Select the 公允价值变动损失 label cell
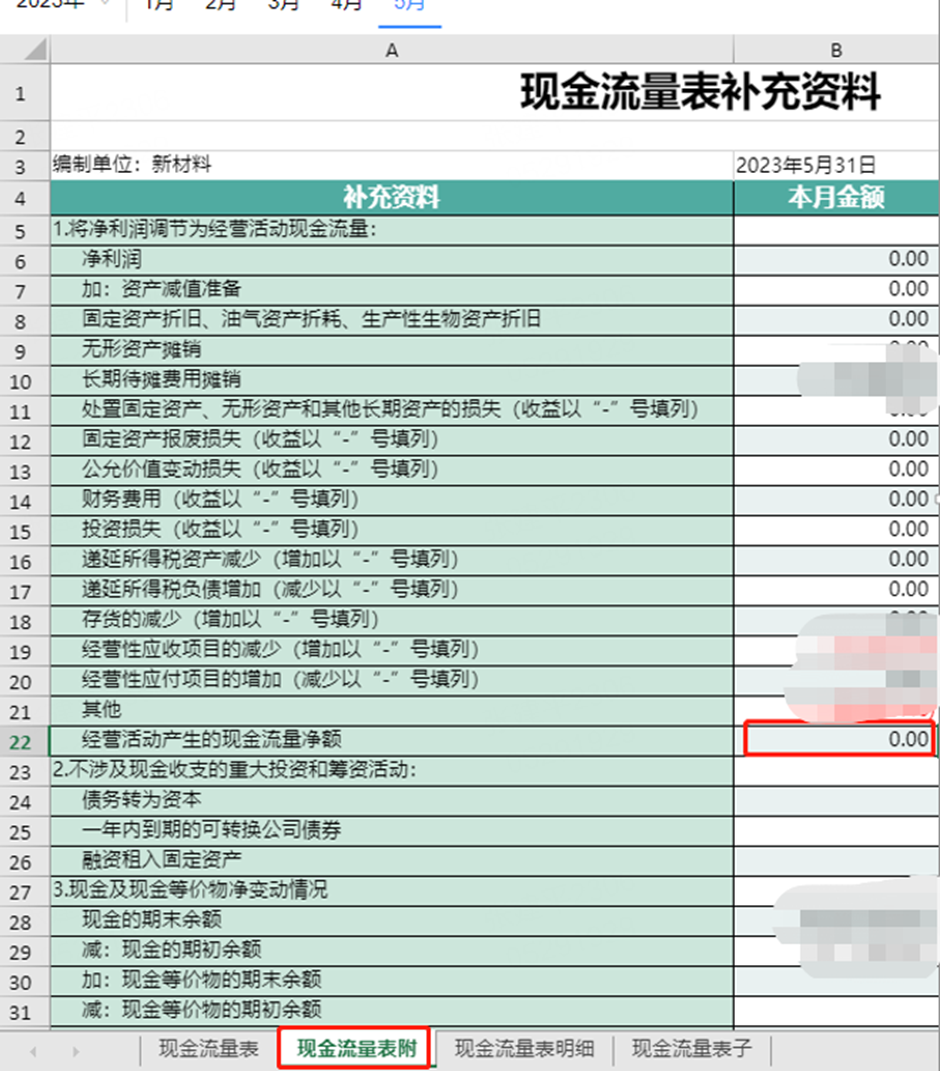 tap(391, 470)
